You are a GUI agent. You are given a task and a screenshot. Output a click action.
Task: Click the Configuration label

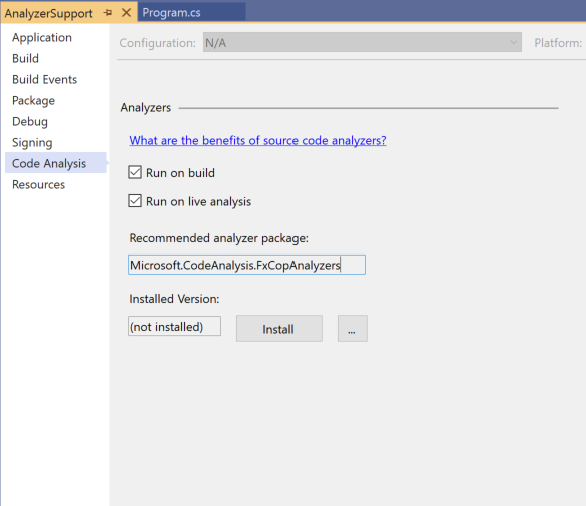[158, 43]
